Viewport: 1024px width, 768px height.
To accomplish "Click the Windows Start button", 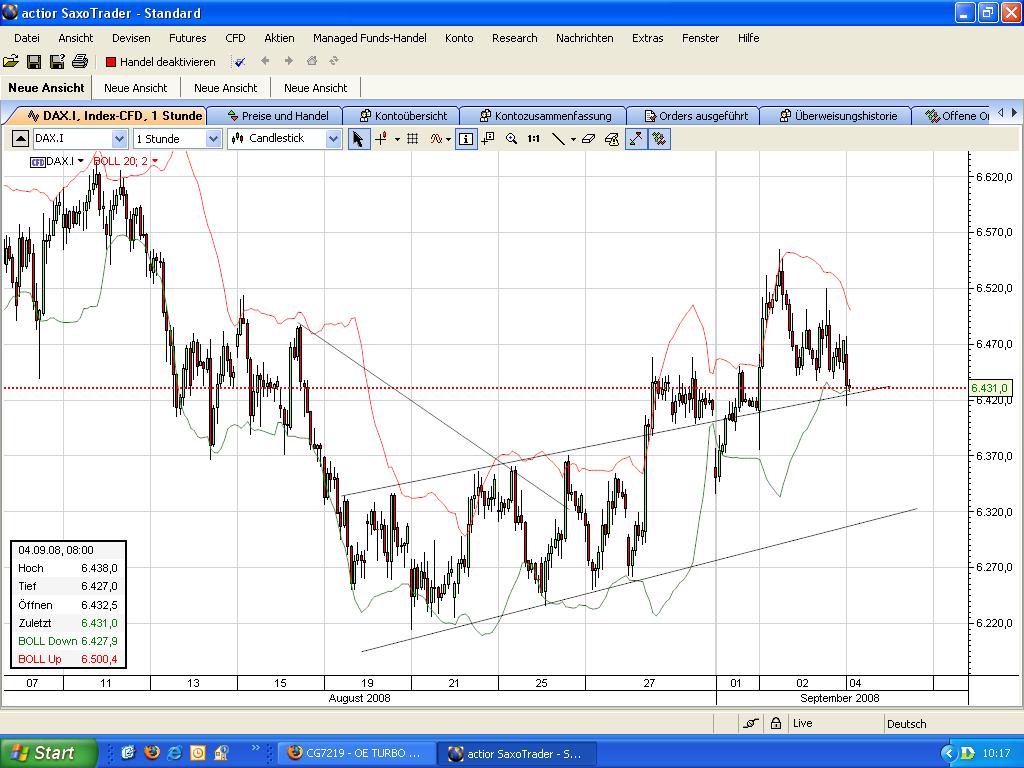I will click(48, 752).
